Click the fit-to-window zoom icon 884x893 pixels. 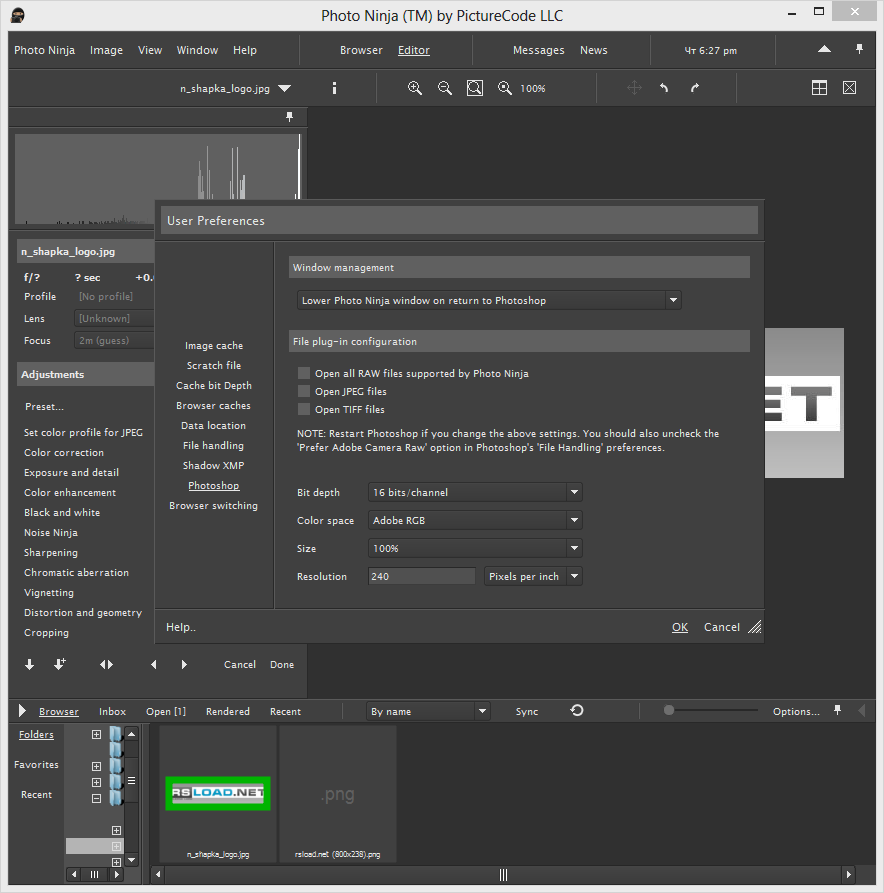pos(474,88)
